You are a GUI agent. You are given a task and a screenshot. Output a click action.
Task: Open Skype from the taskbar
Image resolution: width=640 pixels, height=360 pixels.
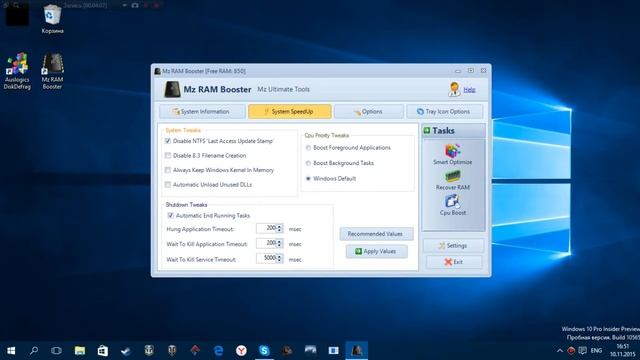click(264, 351)
